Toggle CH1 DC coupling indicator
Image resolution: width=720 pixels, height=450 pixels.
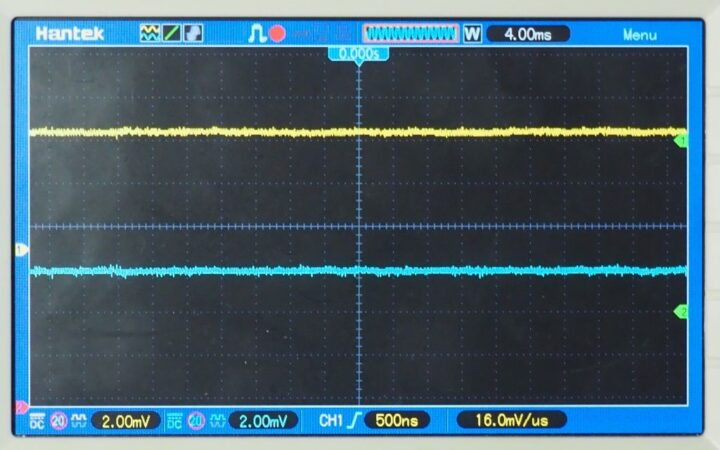click(x=37, y=421)
